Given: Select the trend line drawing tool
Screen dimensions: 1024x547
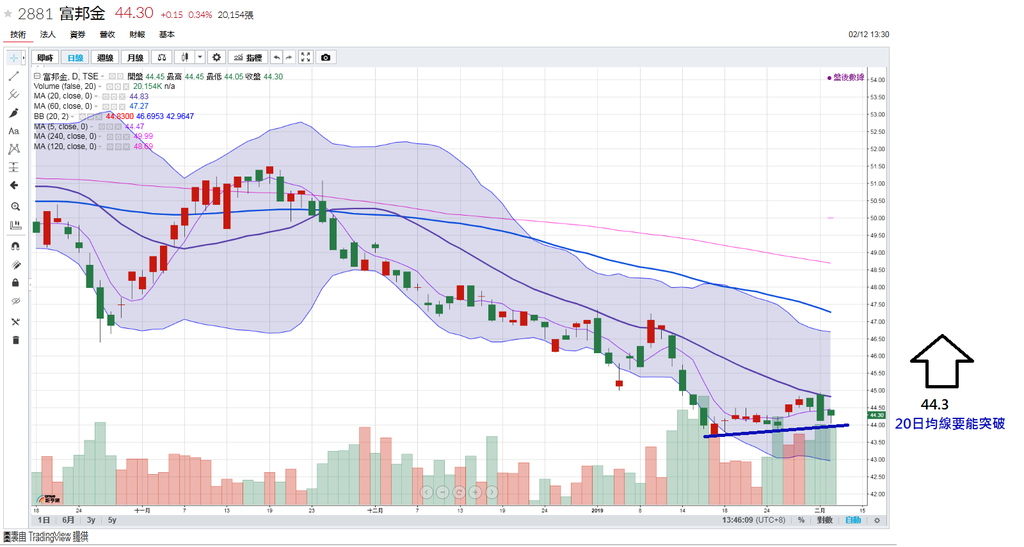Looking at the screenshot, I should click(14, 76).
